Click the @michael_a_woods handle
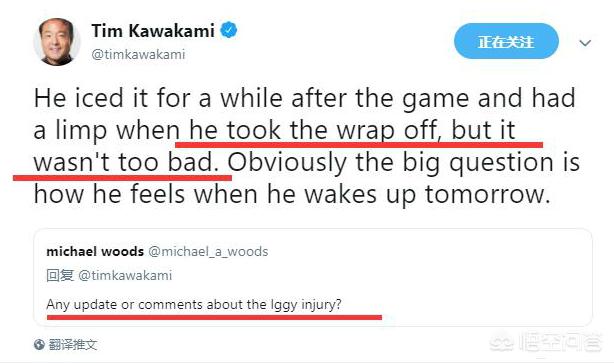The height and width of the screenshot is (363, 614). (208, 251)
